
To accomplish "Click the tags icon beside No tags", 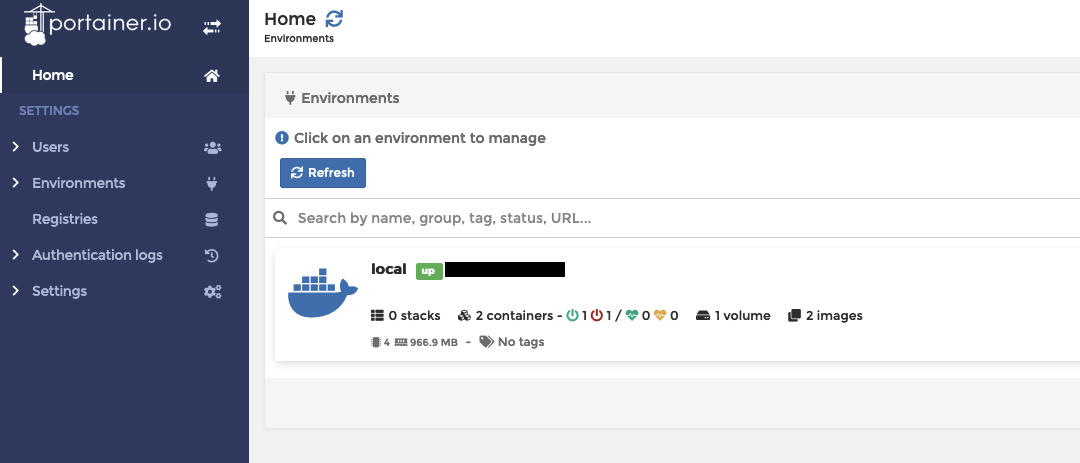I will click(x=487, y=342).
